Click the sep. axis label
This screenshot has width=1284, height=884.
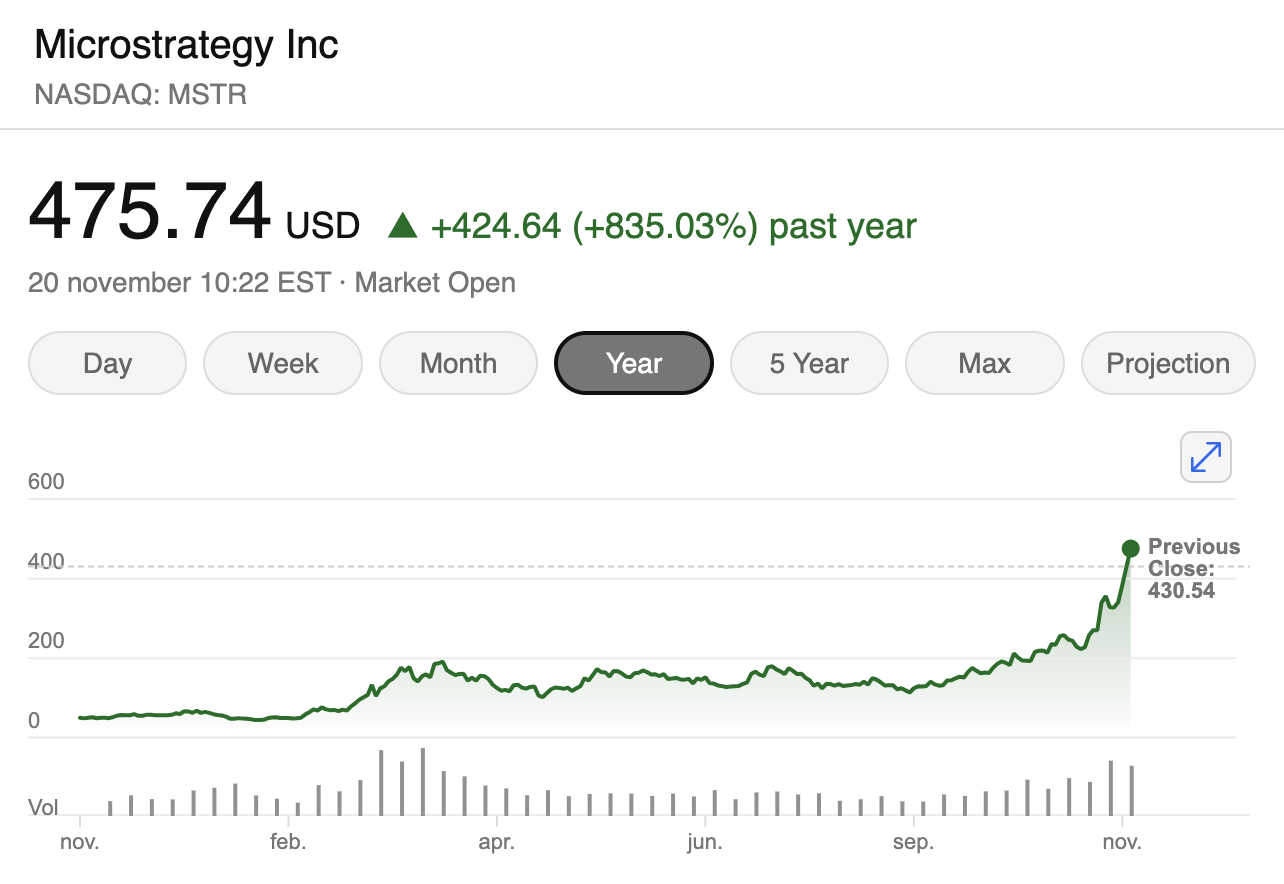click(913, 842)
